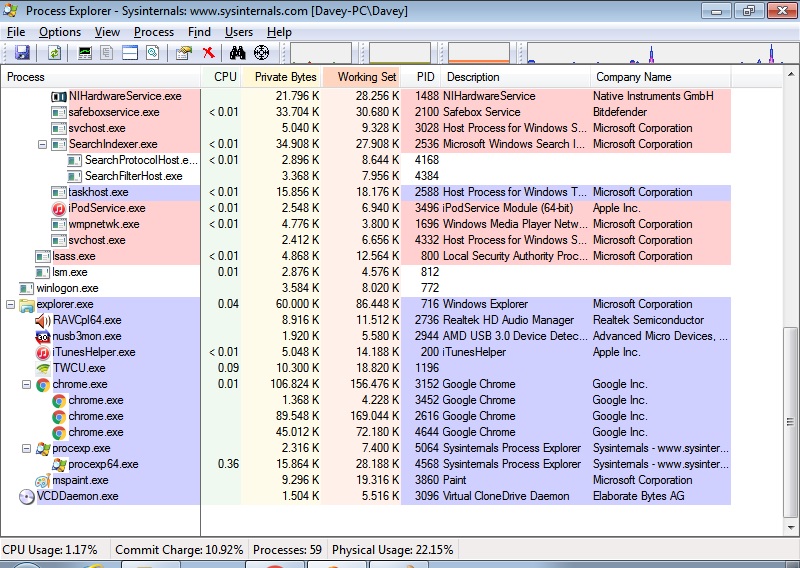Open the Users menu

(x=239, y=32)
